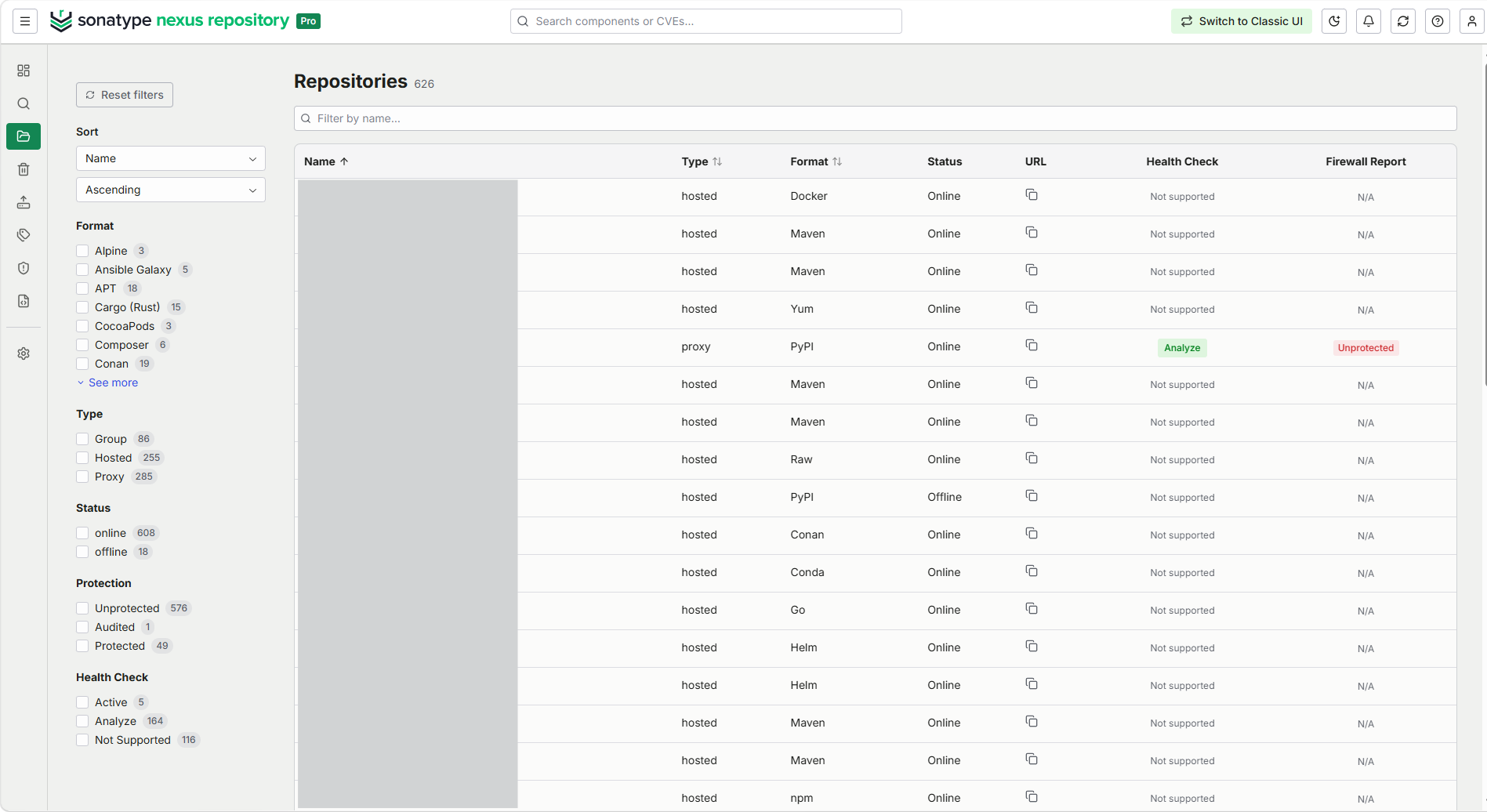The height and width of the screenshot is (812, 1487).
Task: Open the Sort by Name dropdown
Action: click(x=171, y=158)
